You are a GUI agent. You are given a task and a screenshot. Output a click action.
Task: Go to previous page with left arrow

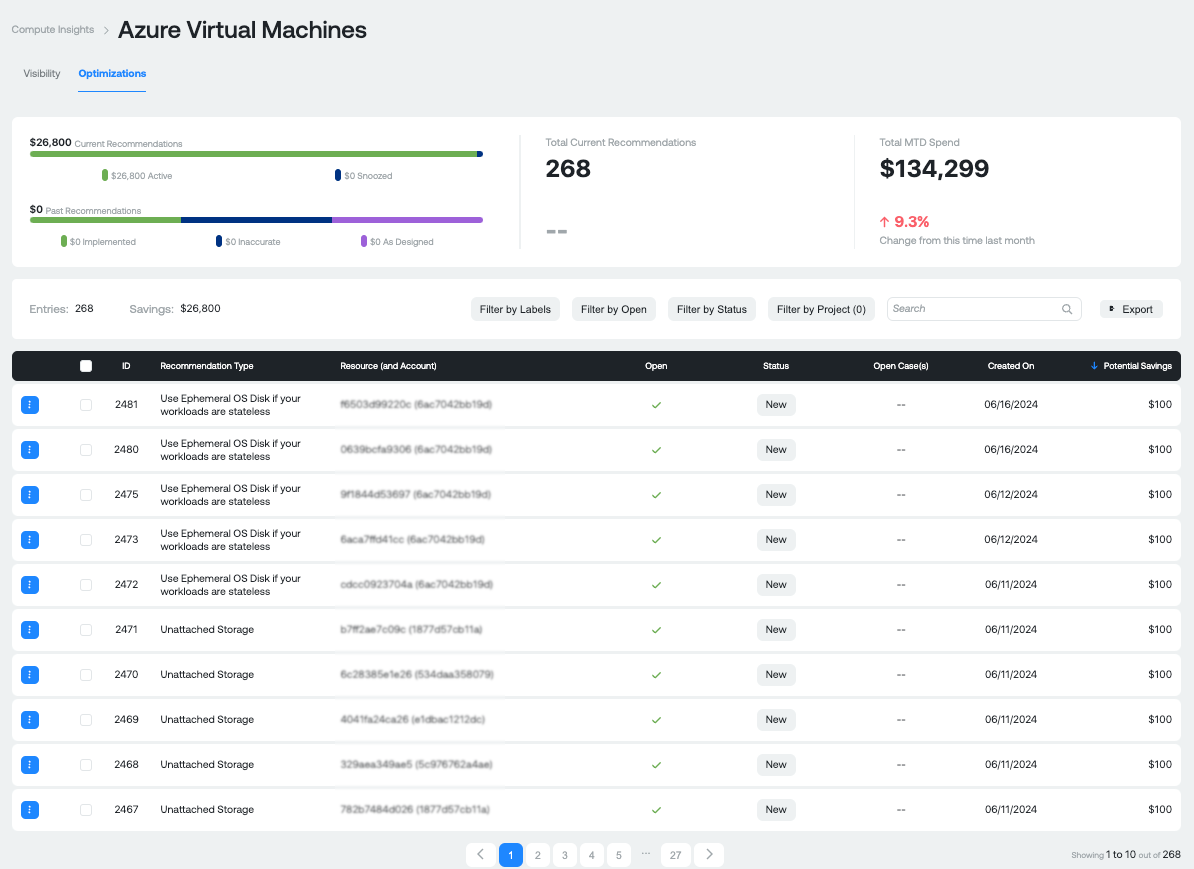(480, 855)
